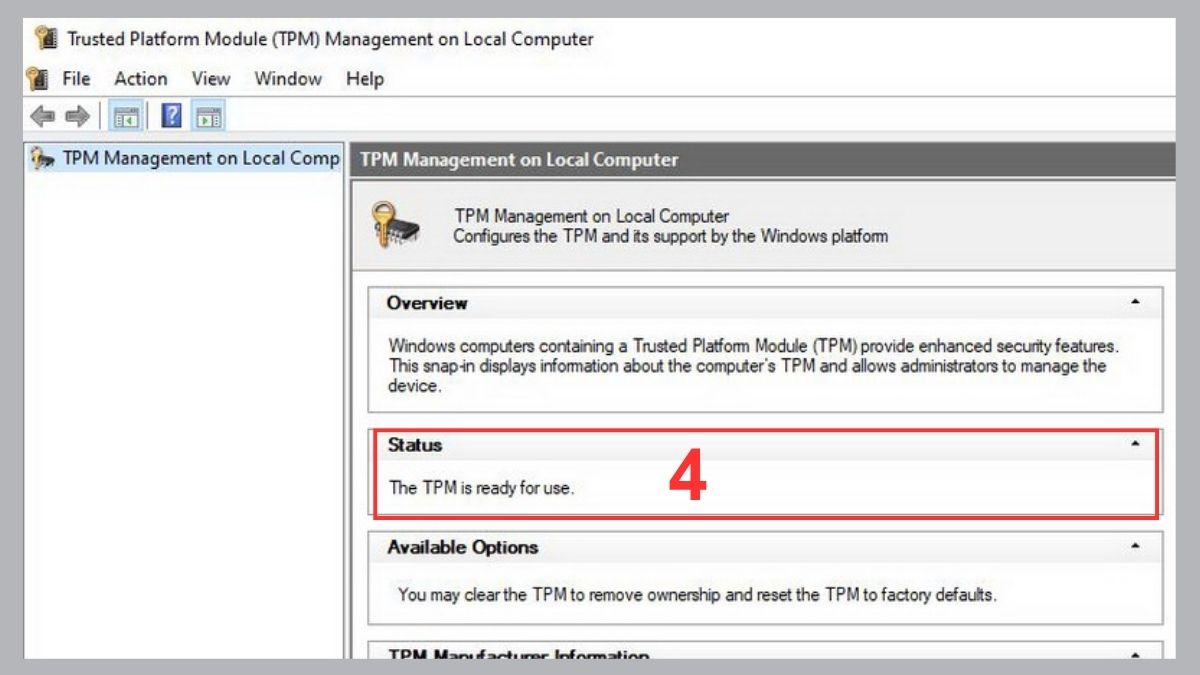
Task: Open the File menu
Action: (x=75, y=78)
